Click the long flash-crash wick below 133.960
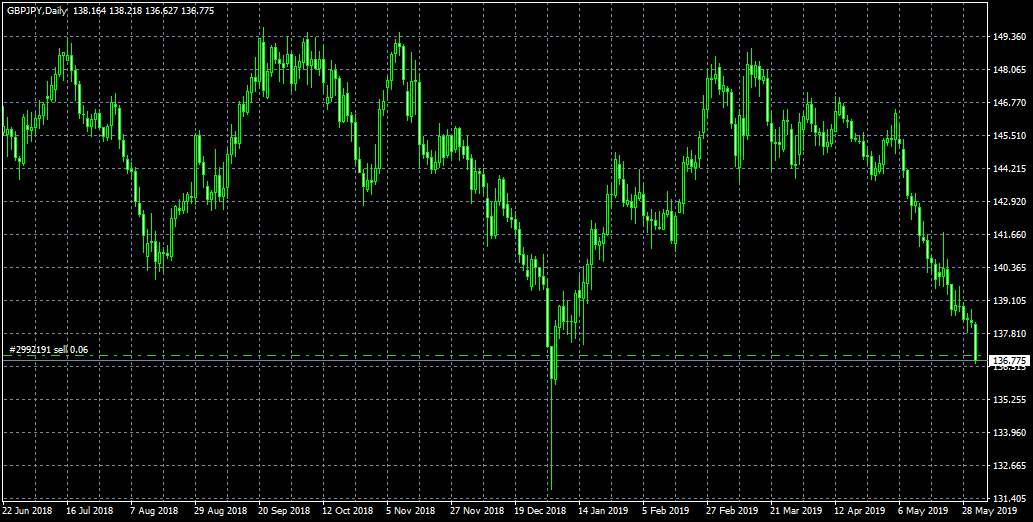Screen dimensions: 1033x522 (551, 440)
